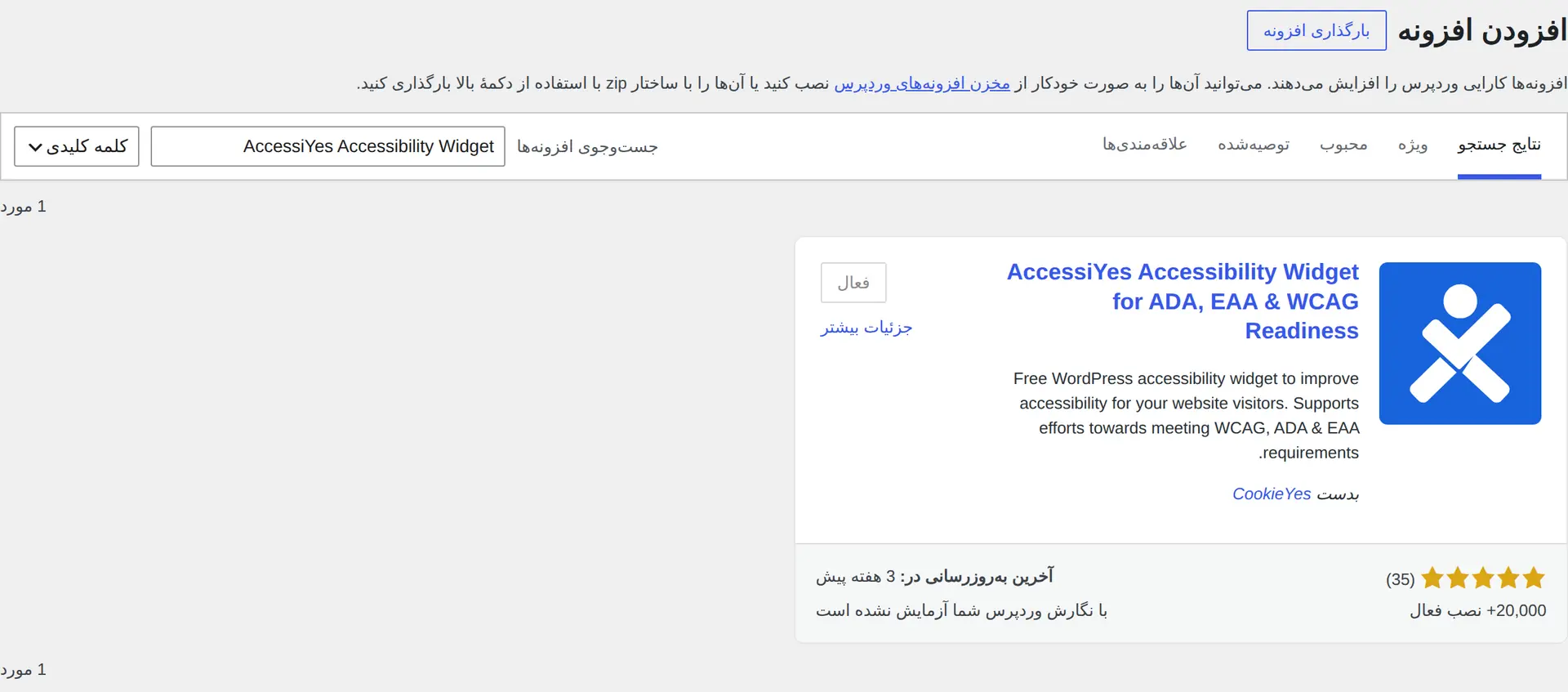1568x692 pixels.
Task: Click the +20,000 active installs text
Action: click(x=1478, y=610)
